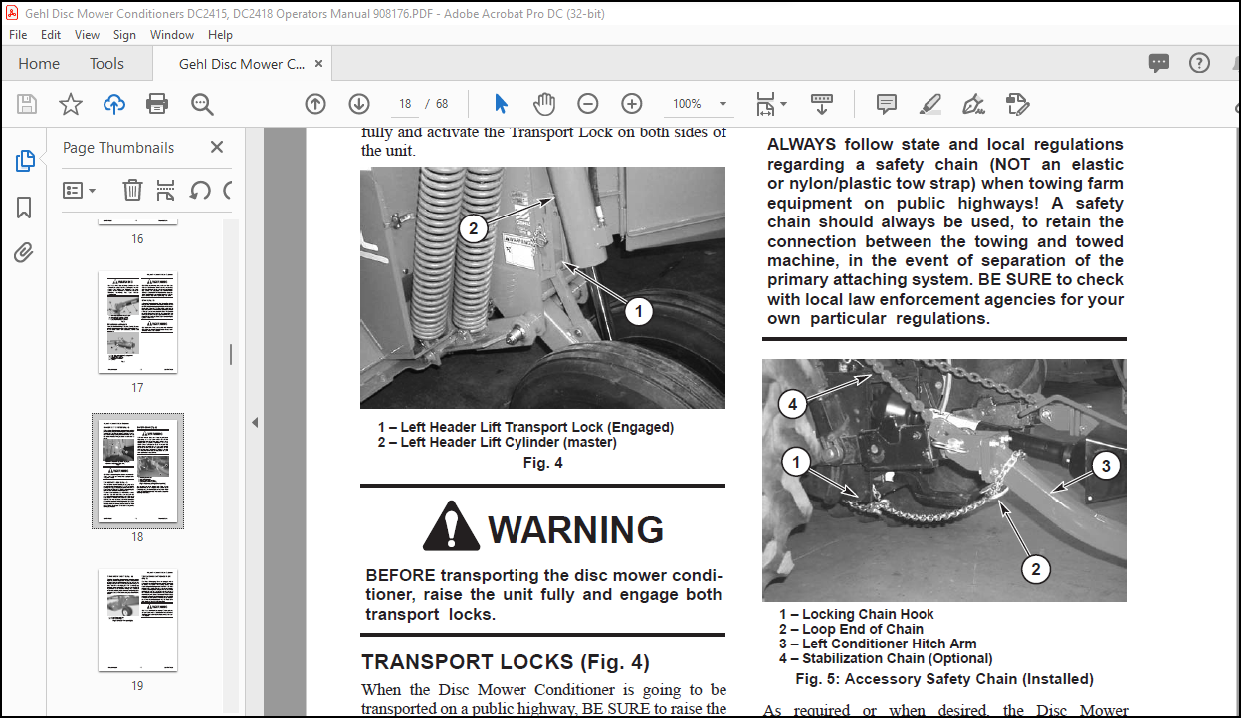Collapse the navigation pane with the arrow
The image size is (1241, 718).
pos(255,423)
